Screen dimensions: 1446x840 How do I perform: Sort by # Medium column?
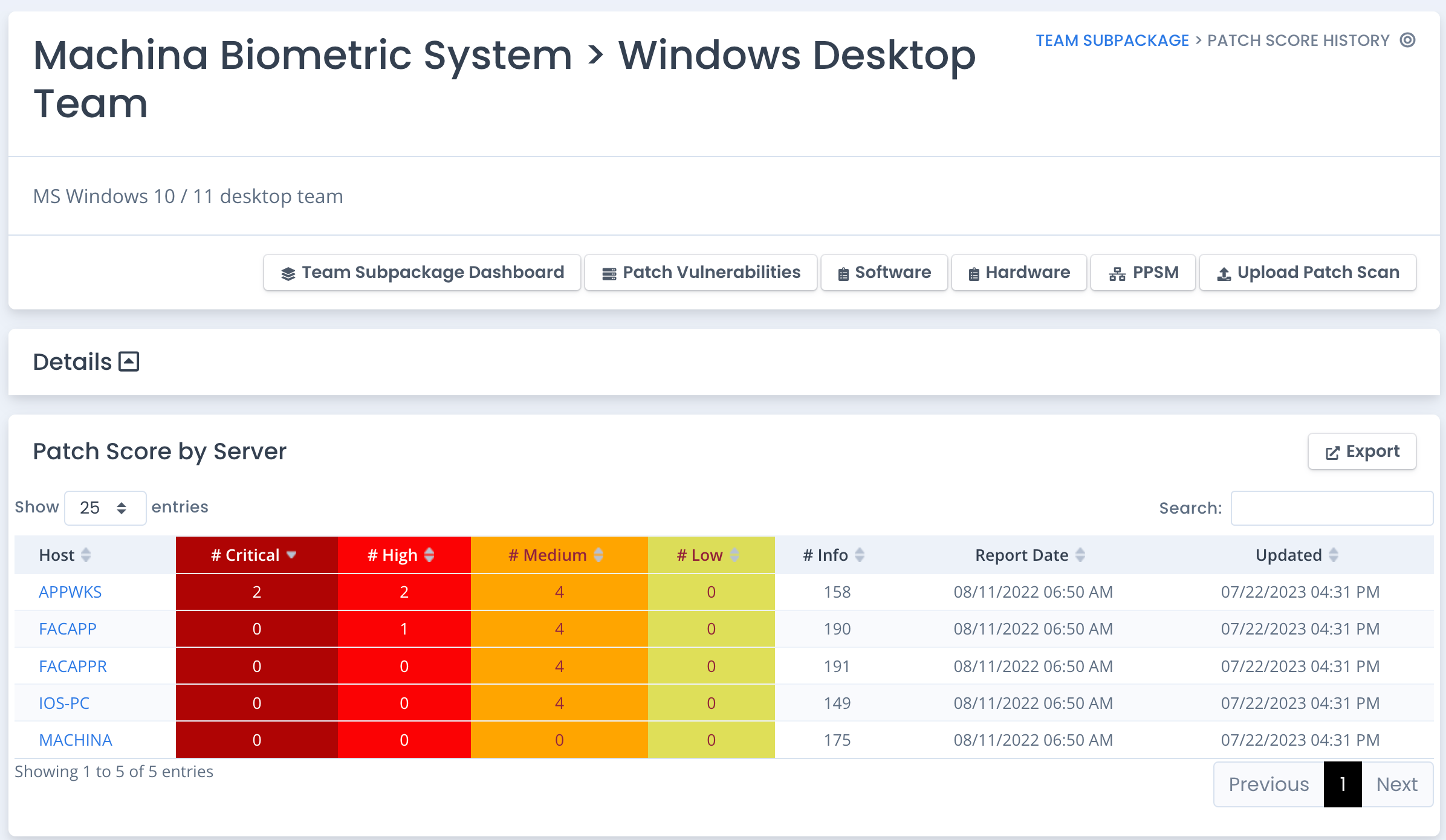point(559,555)
